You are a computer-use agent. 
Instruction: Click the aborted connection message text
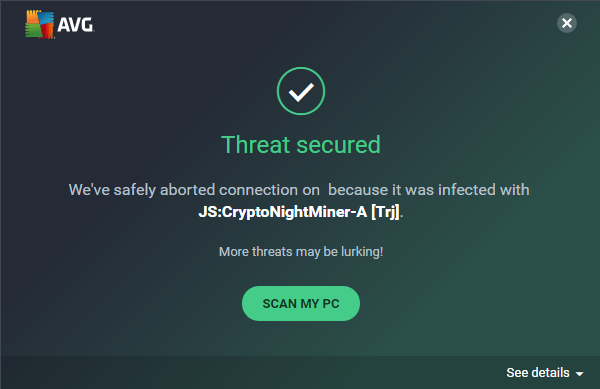[299, 190]
